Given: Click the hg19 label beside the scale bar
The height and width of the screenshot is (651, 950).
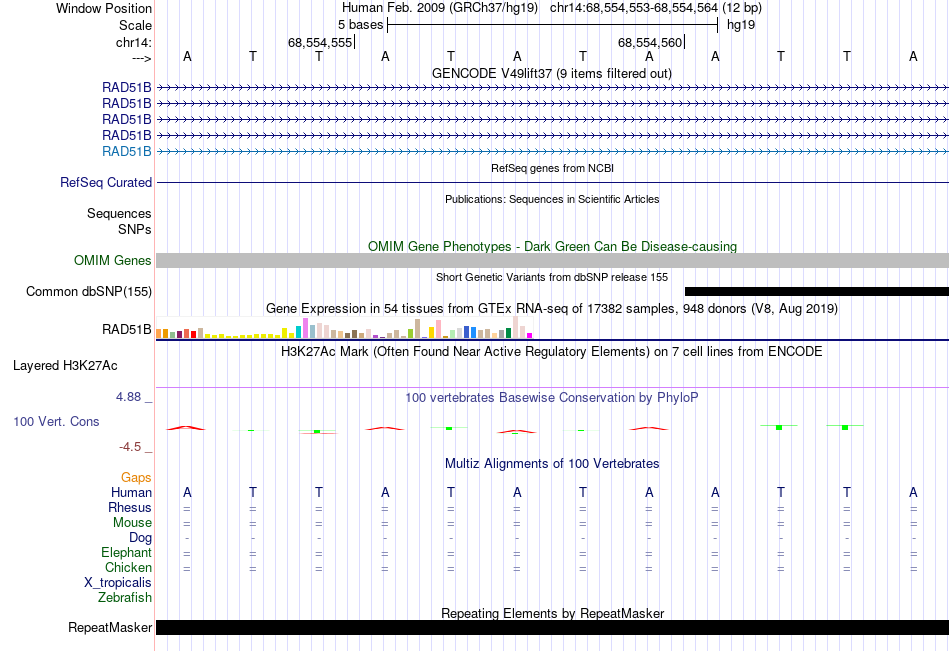Looking at the screenshot, I should 741,25.
